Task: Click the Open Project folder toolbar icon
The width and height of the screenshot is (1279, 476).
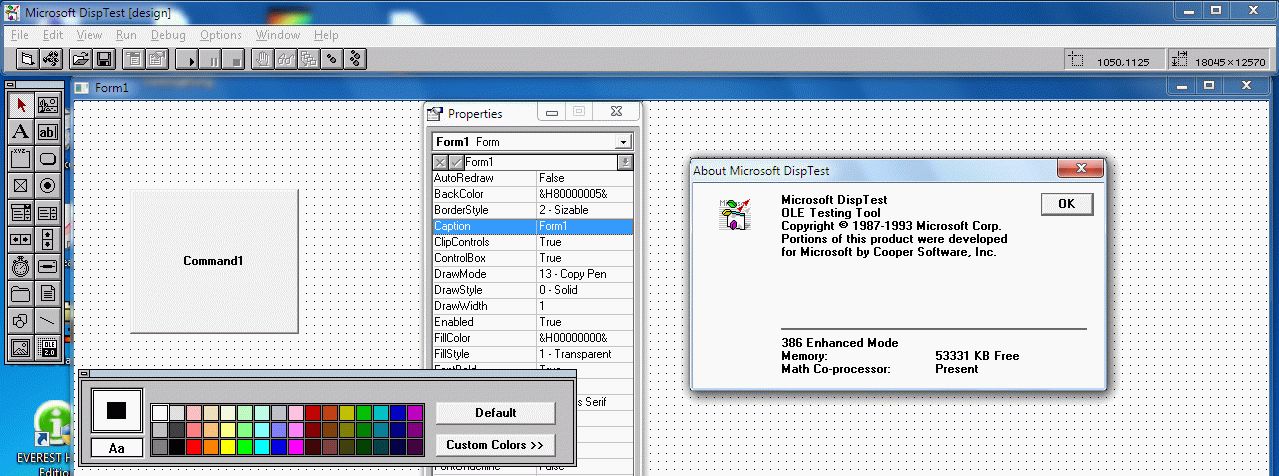Action: pyautogui.click(x=80, y=59)
